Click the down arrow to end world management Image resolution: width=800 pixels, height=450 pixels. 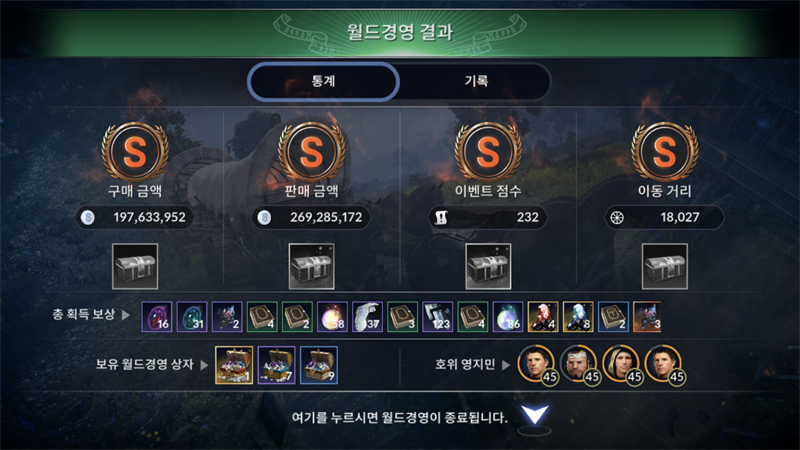pyautogui.click(x=535, y=415)
